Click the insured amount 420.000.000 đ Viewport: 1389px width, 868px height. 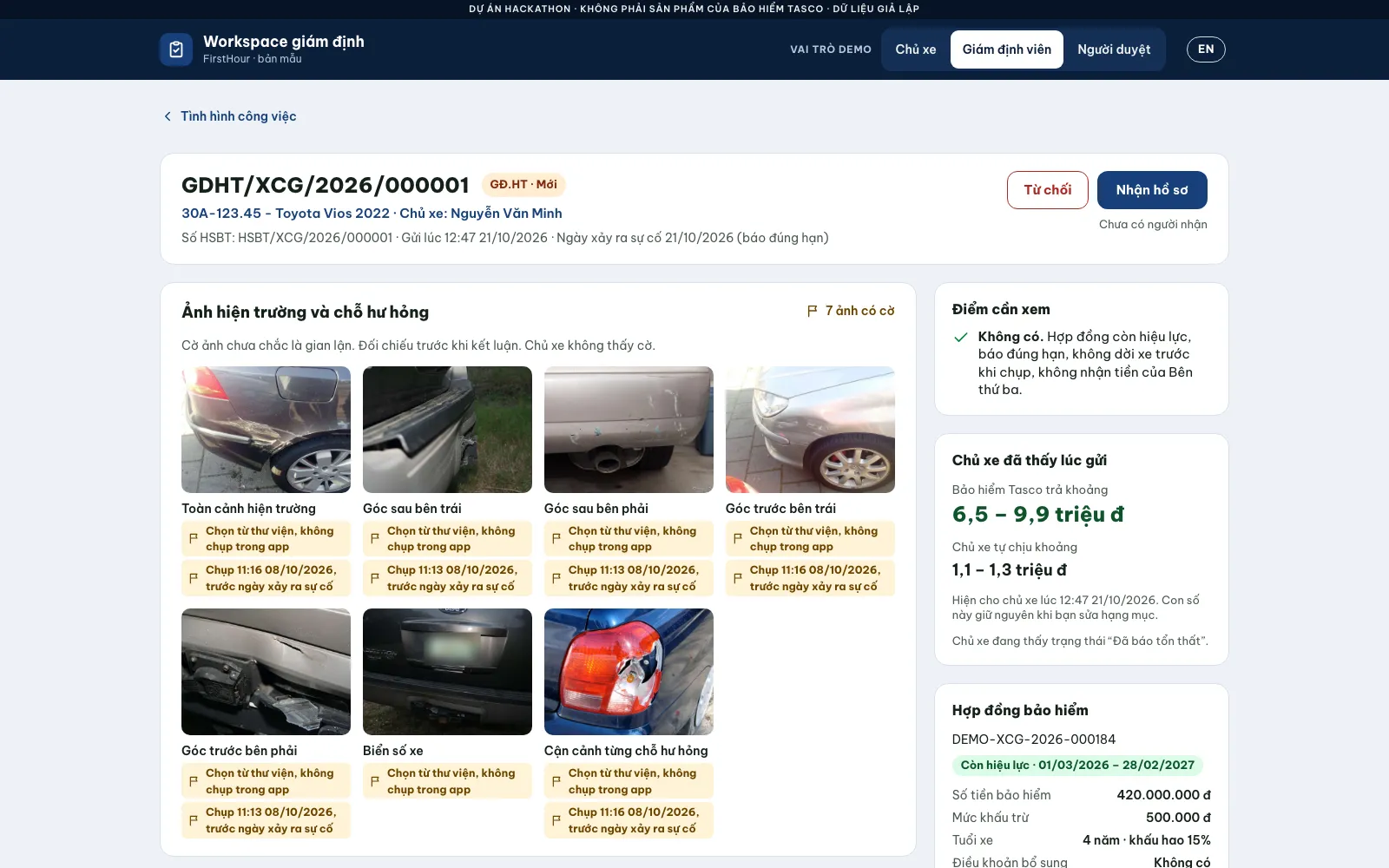1163,795
